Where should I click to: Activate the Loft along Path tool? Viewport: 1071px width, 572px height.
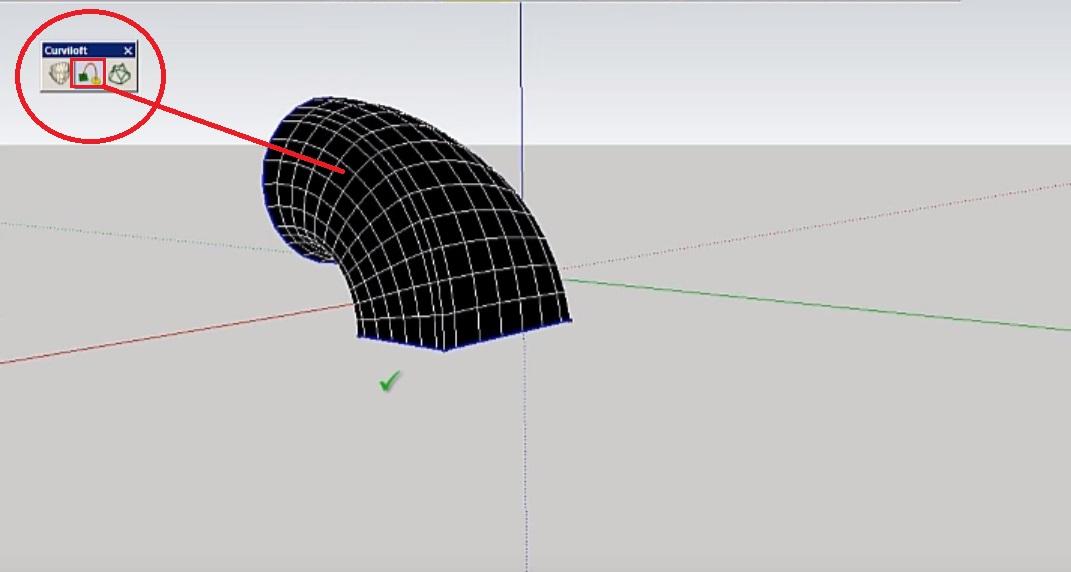89,74
